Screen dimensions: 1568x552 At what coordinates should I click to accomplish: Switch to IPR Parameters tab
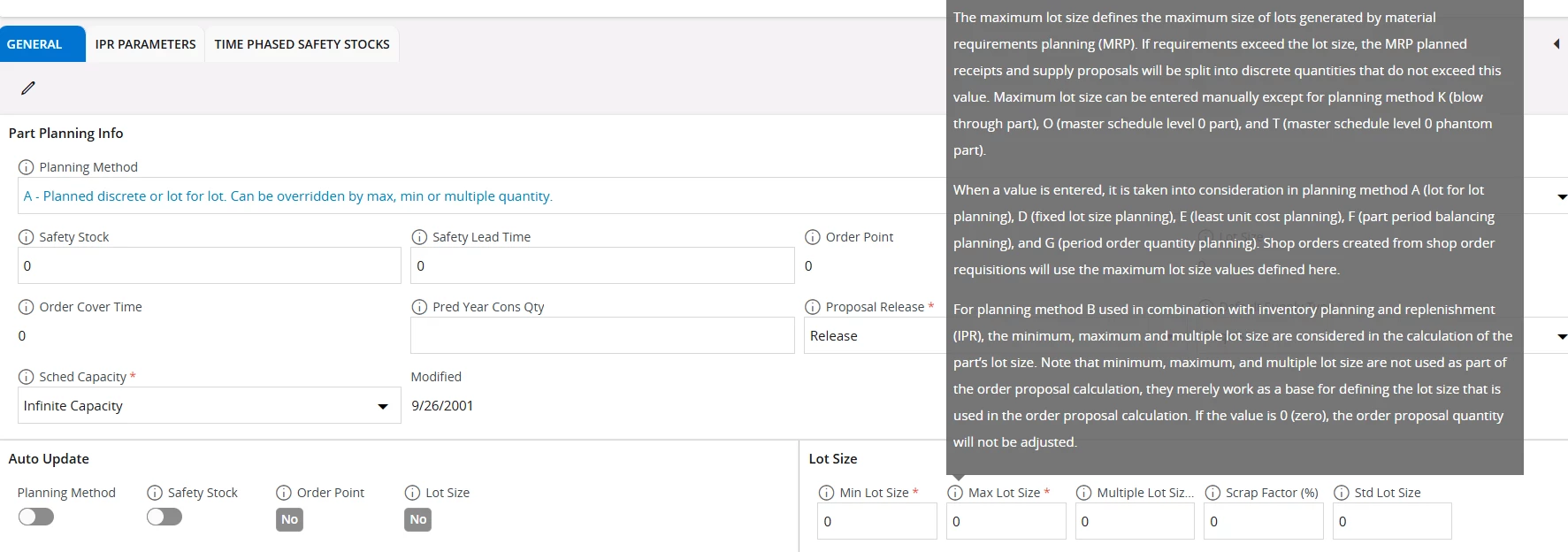pyautogui.click(x=145, y=44)
